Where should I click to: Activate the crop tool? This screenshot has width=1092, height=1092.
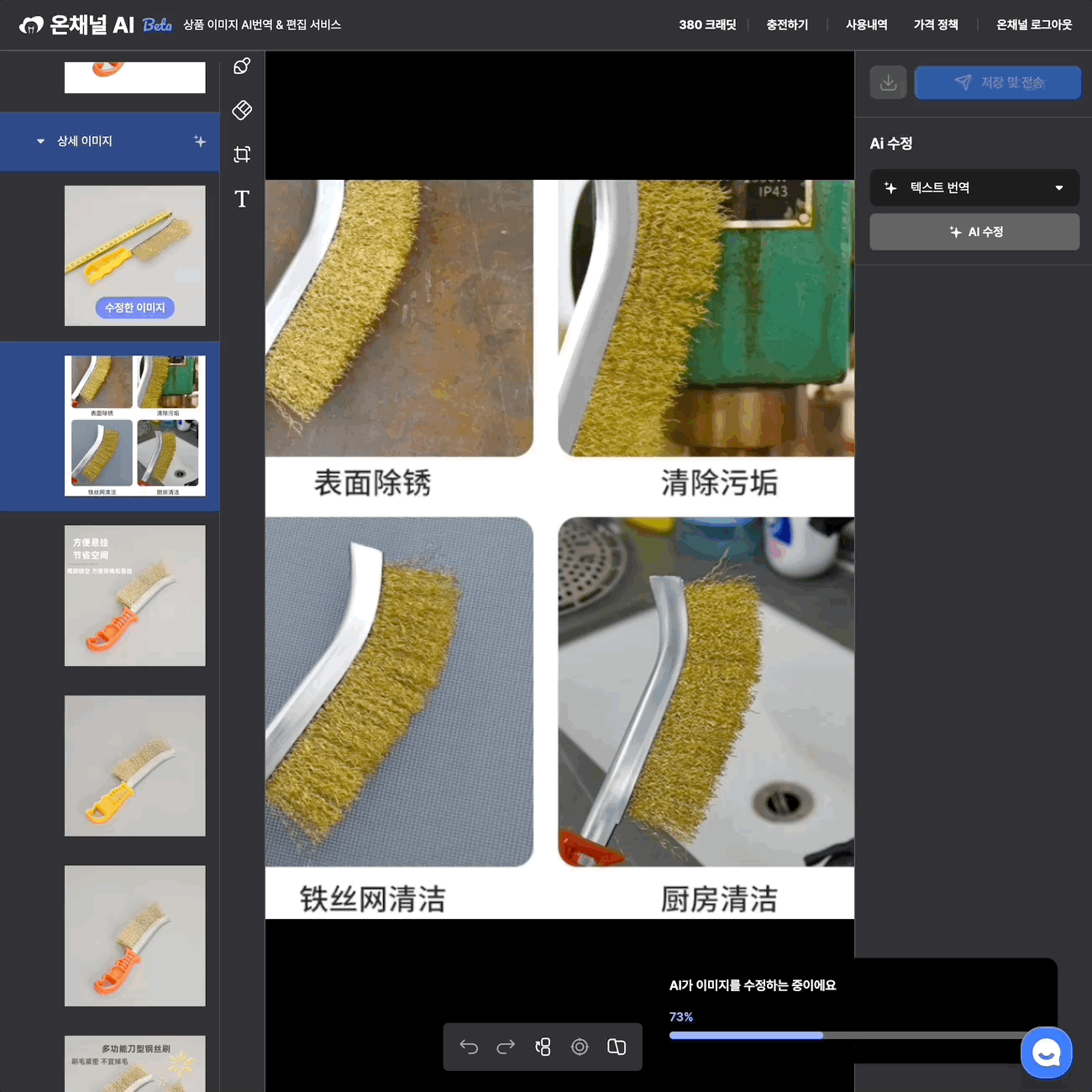[242, 154]
